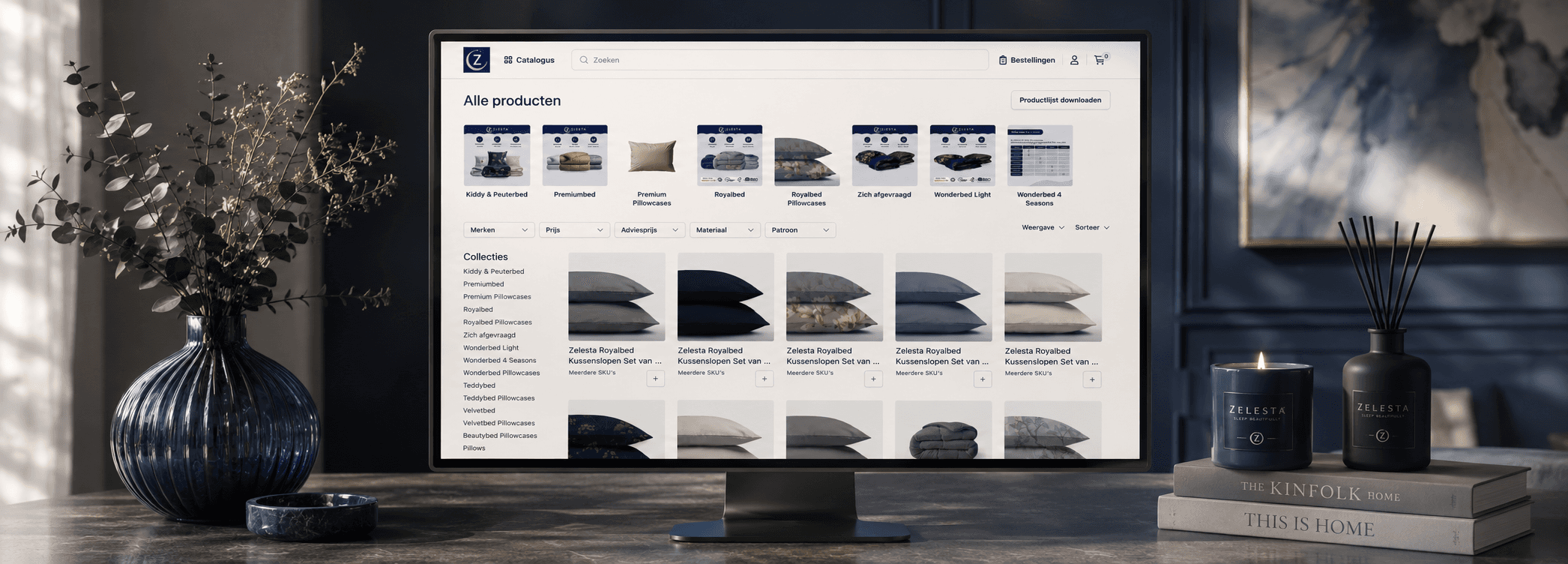Open Zich afgevraagd category thumbnail
This screenshot has height=564, width=1568.
click(x=884, y=155)
